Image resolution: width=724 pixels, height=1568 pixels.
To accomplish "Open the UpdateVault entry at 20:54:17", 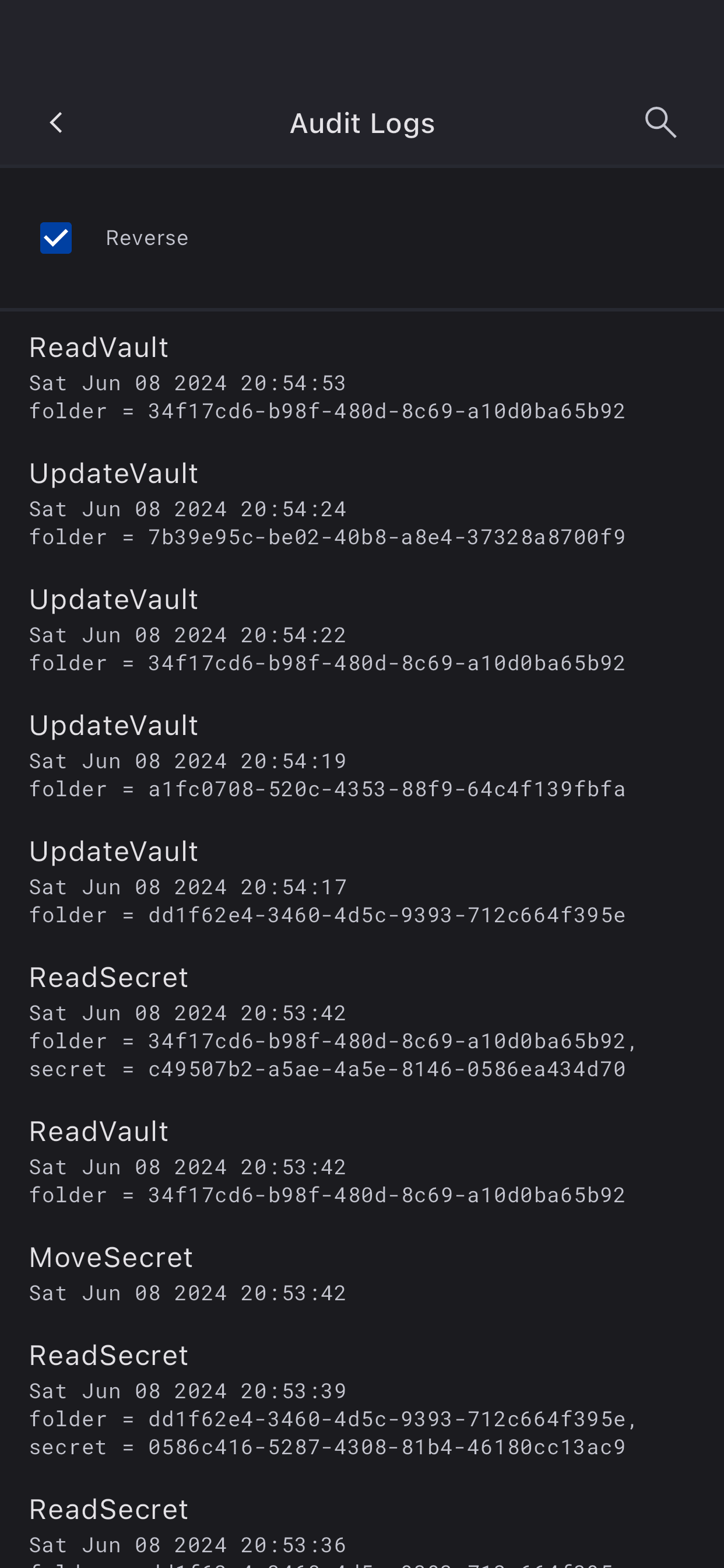I will pyautogui.click(x=362, y=881).
